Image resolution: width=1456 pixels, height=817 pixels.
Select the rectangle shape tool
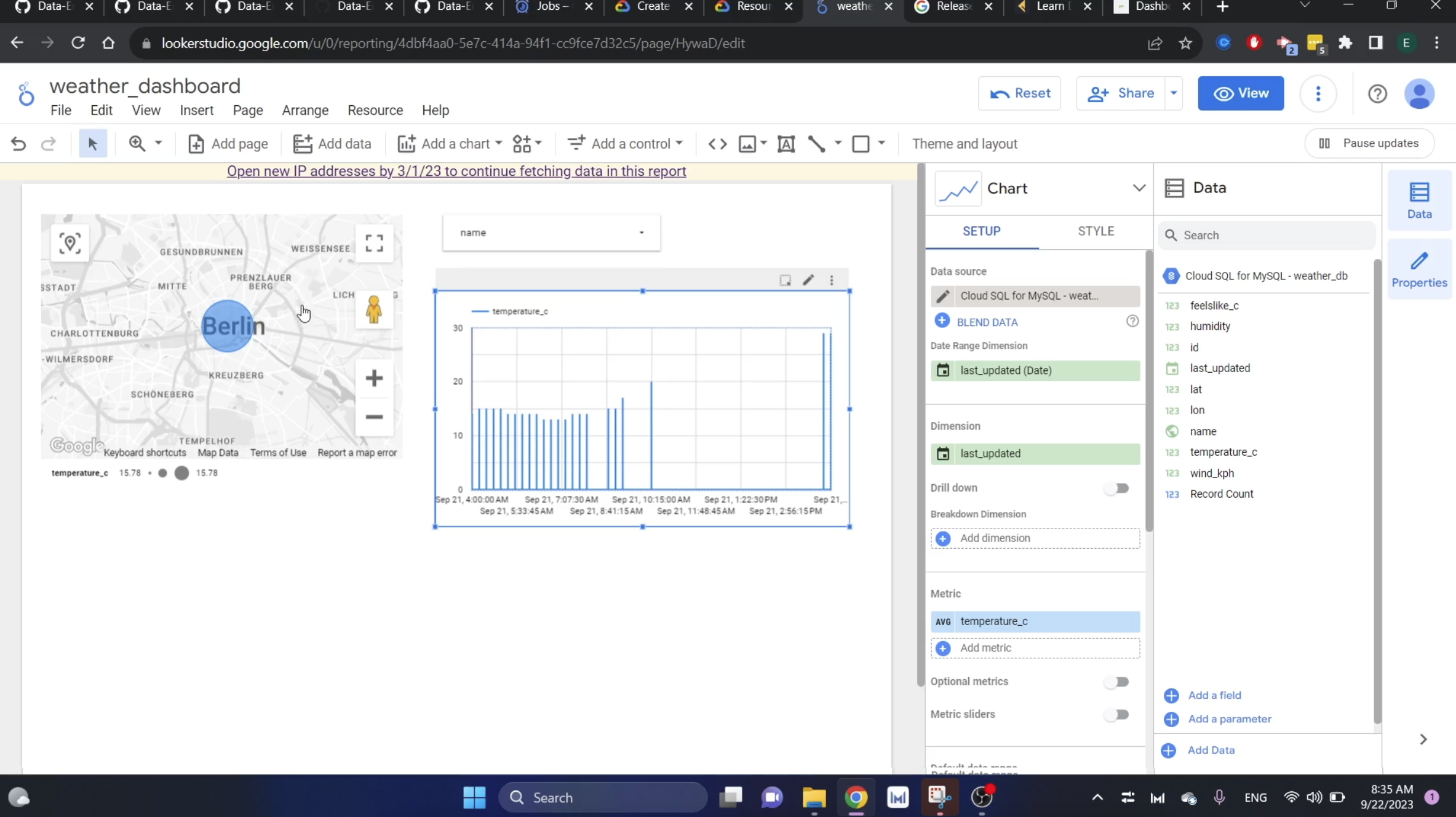pyautogui.click(x=861, y=144)
